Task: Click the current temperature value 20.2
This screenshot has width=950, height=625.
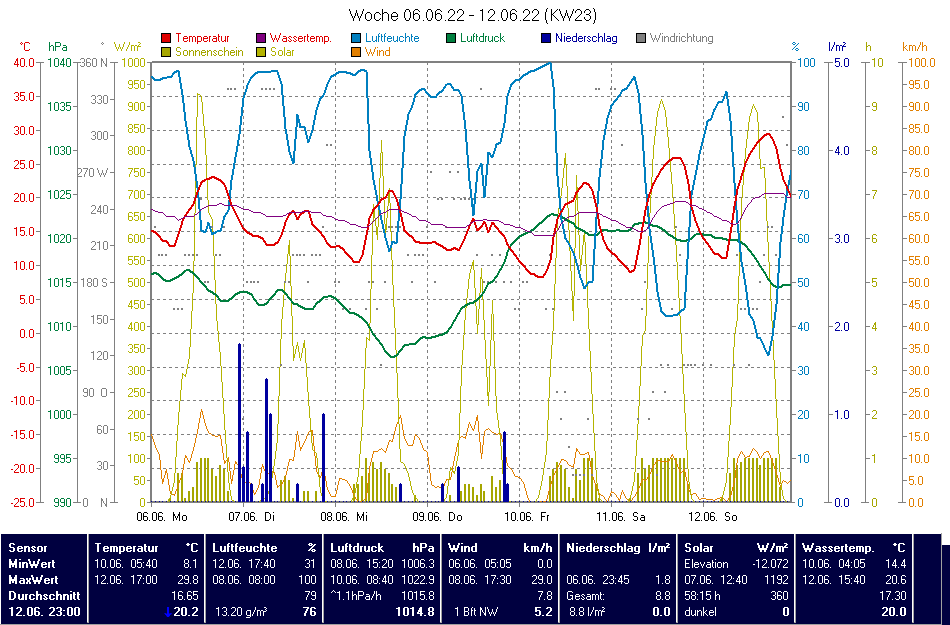Action: tap(186, 612)
